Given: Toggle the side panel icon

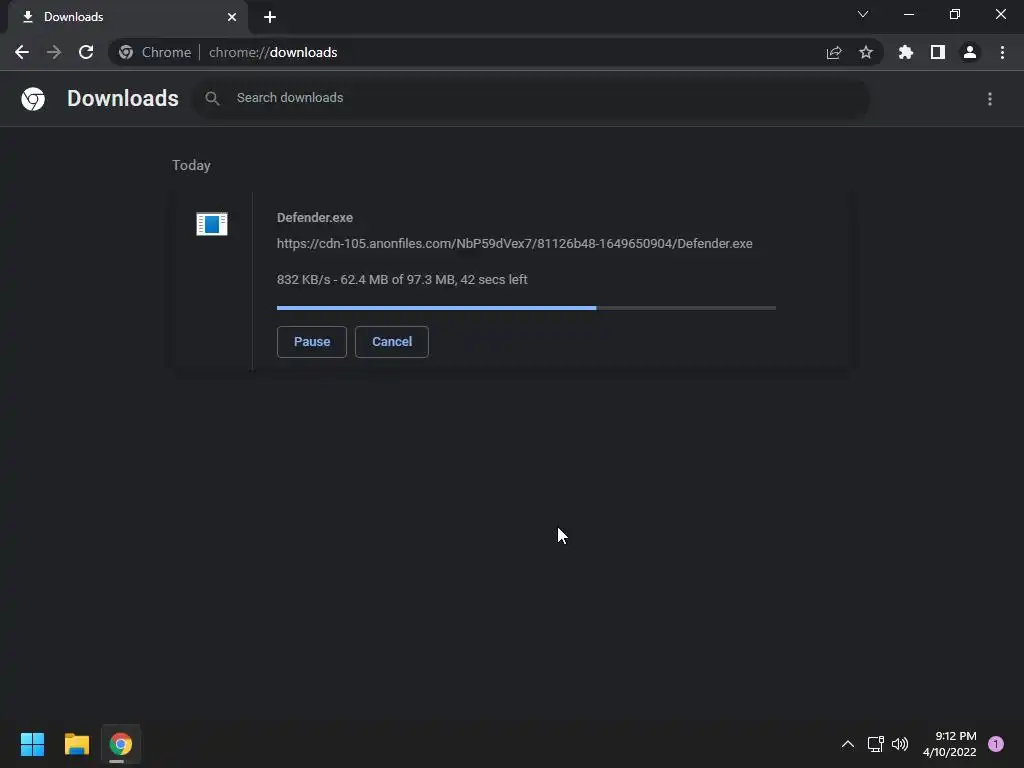Looking at the screenshot, I should 938,52.
